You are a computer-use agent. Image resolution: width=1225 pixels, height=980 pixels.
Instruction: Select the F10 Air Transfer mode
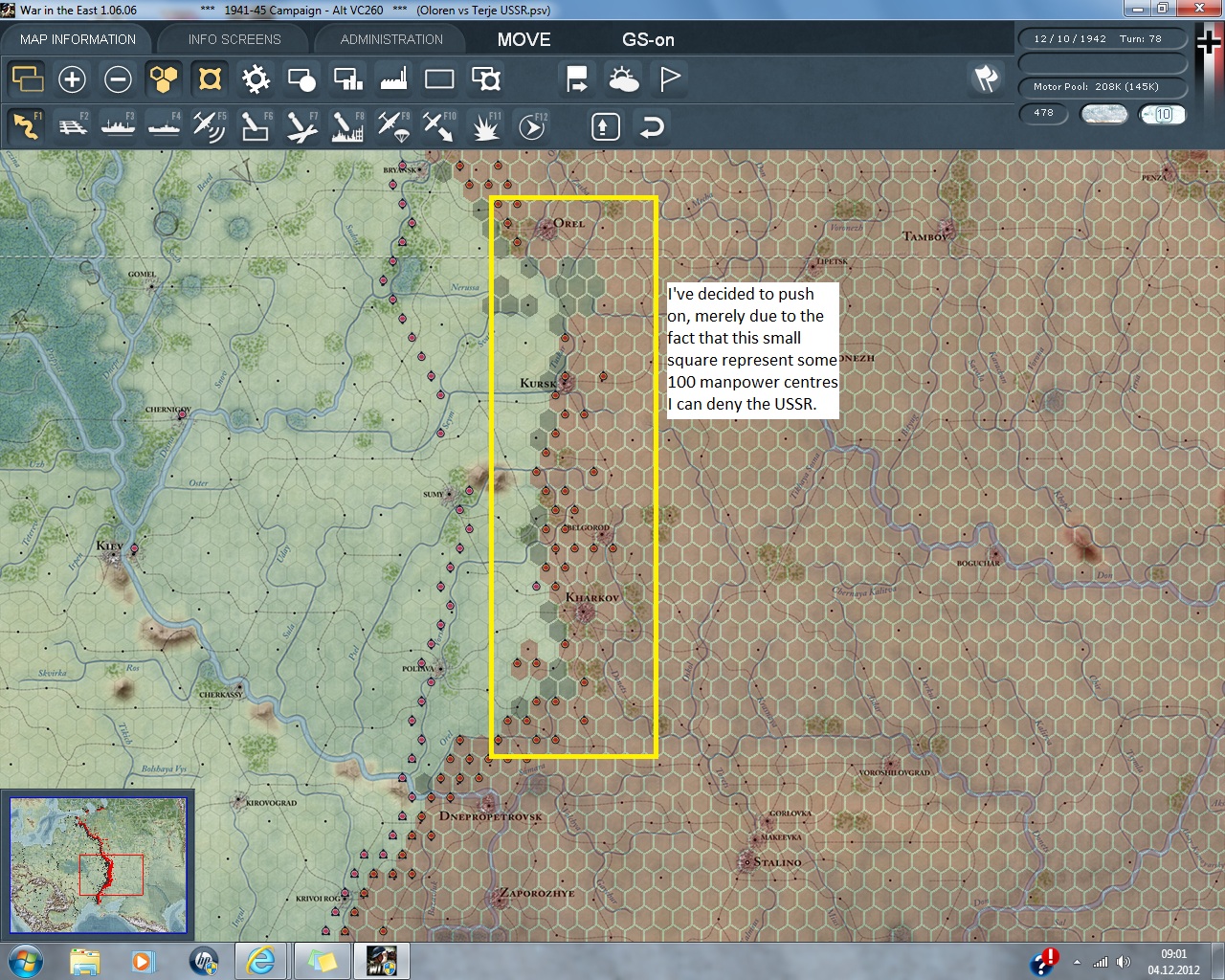(439, 126)
